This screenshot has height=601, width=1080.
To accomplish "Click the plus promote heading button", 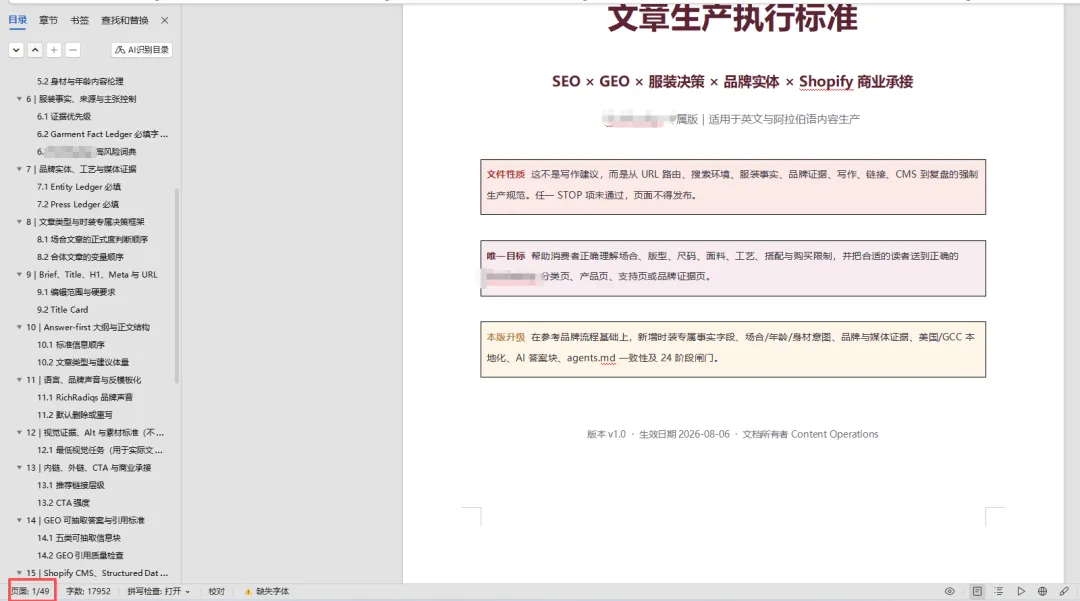I will [54, 50].
